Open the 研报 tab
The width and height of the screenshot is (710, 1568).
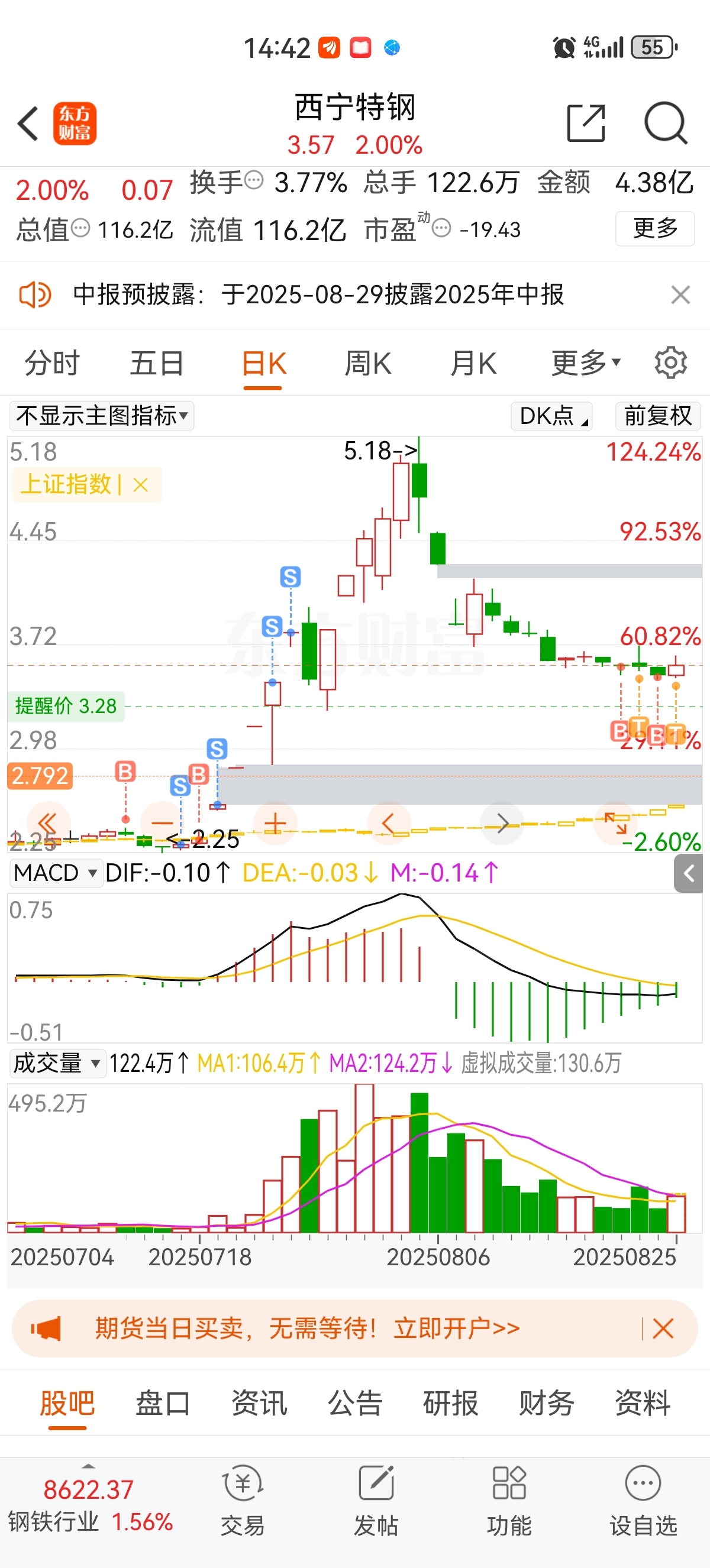(x=451, y=1404)
